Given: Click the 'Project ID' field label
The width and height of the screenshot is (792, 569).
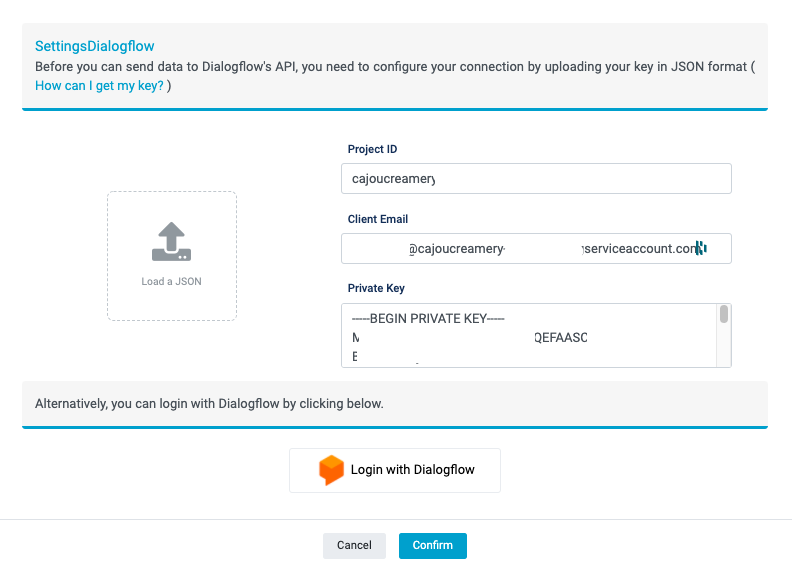Looking at the screenshot, I should coord(372,149).
